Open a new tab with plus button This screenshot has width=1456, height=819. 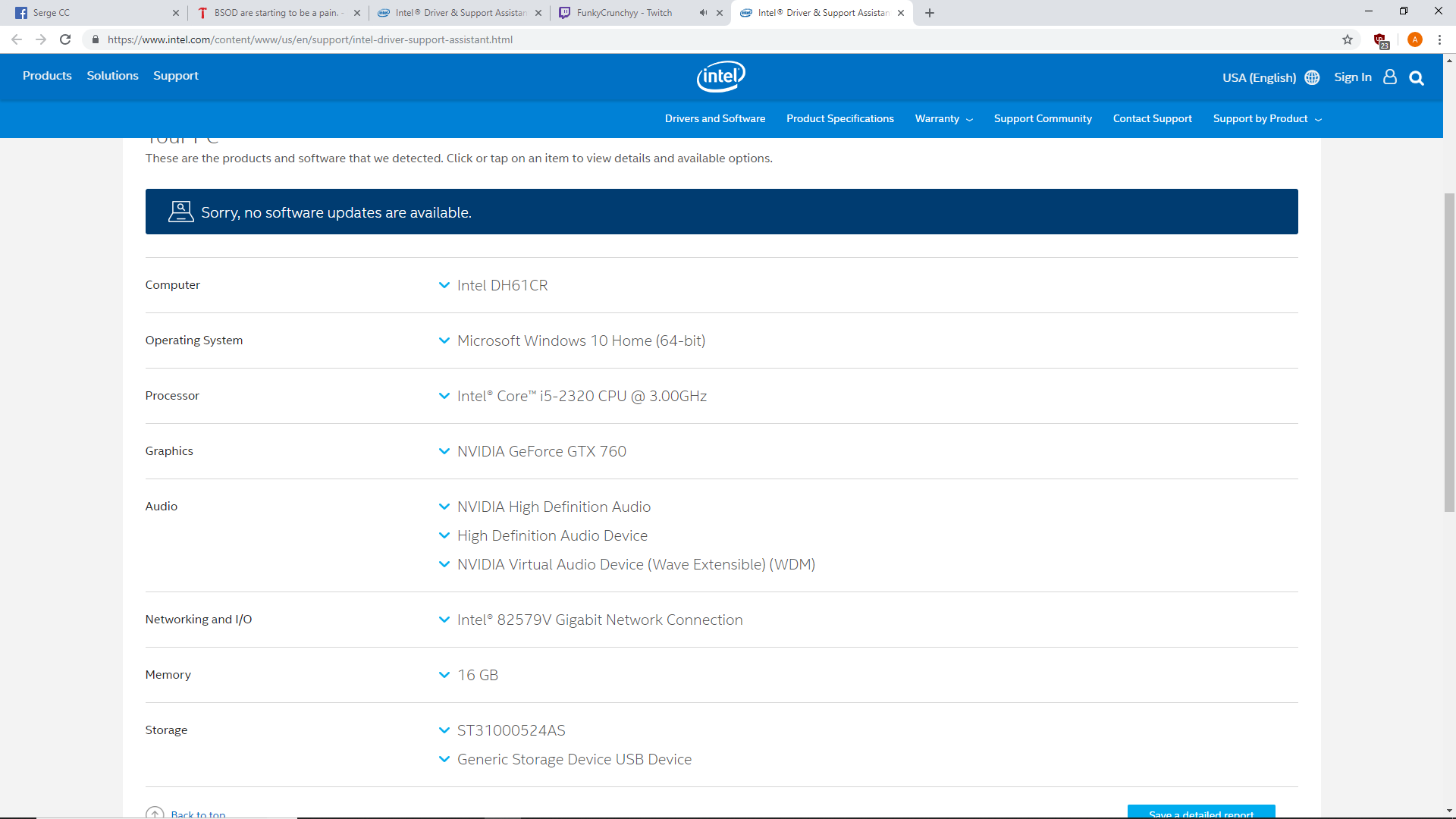tap(930, 13)
